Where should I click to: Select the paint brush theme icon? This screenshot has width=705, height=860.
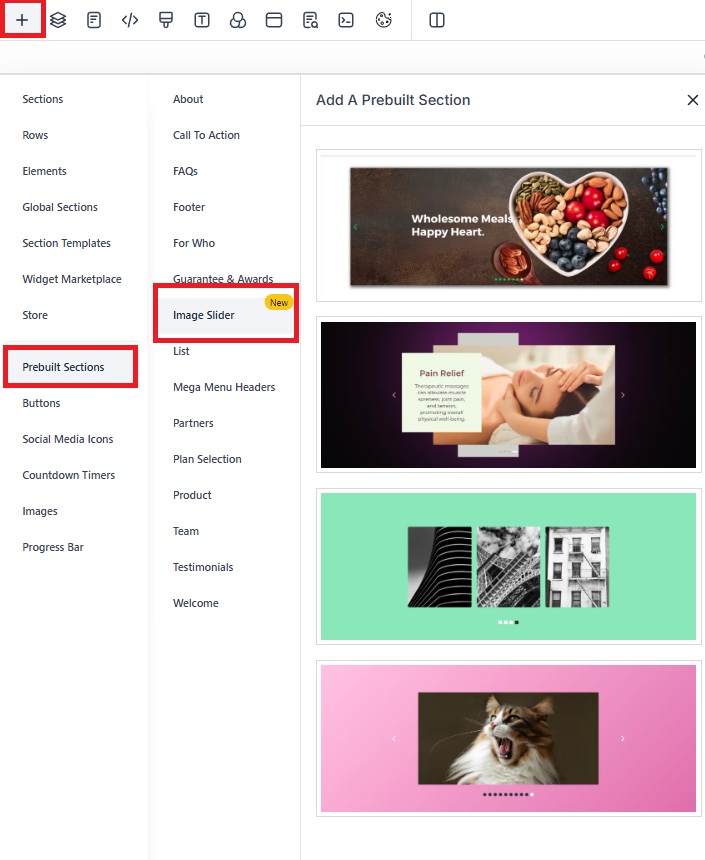pos(166,20)
